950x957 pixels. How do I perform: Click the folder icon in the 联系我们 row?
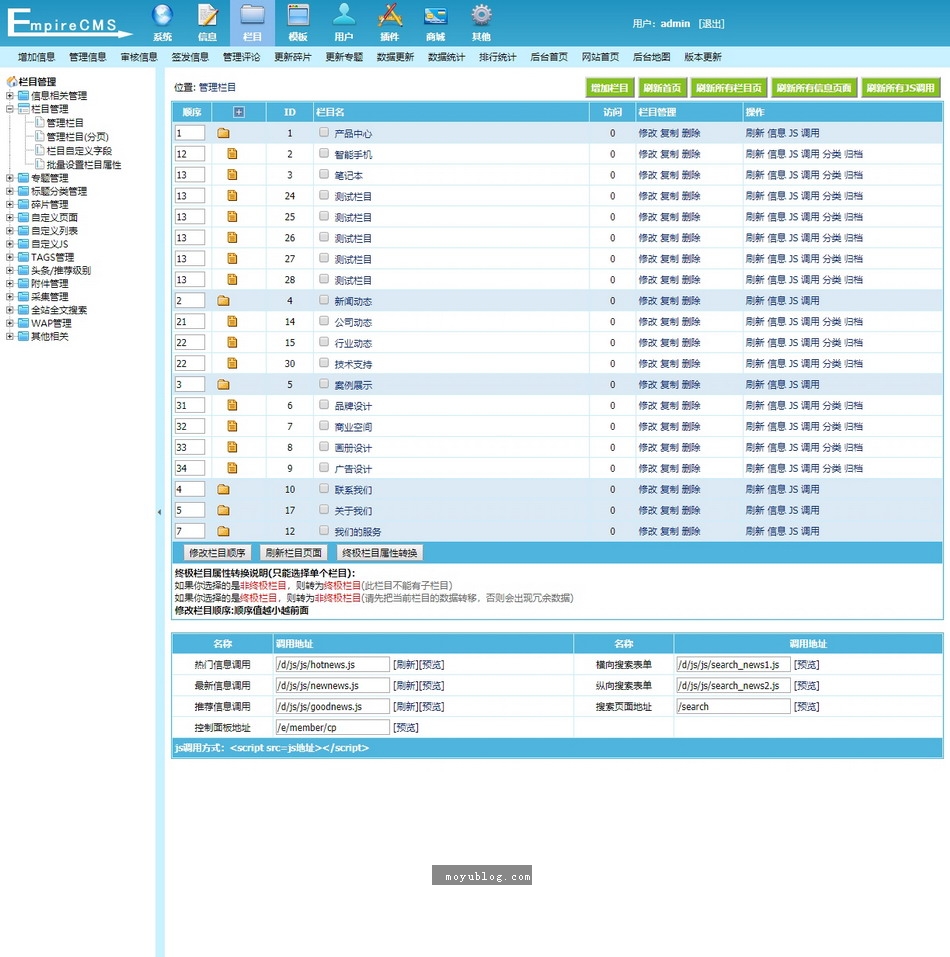click(x=223, y=489)
